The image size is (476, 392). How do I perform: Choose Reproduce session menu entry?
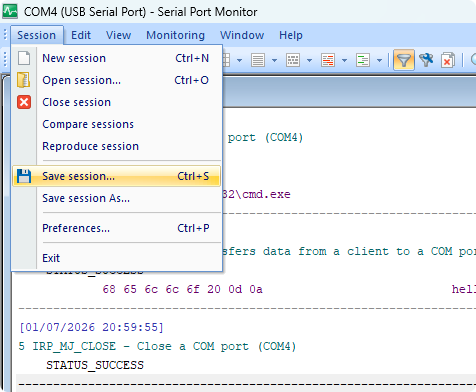click(x=116, y=146)
